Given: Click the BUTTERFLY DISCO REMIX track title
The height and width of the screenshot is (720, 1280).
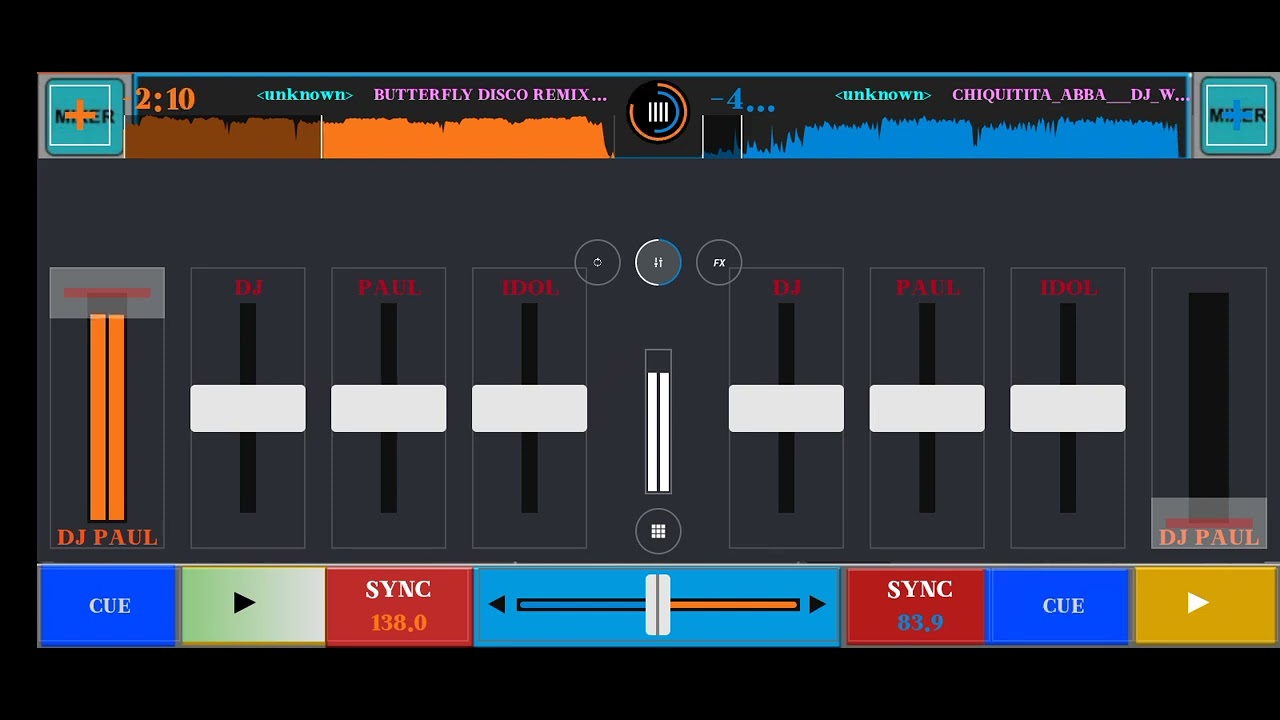Looking at the screenshot, I should coord(490,95).
